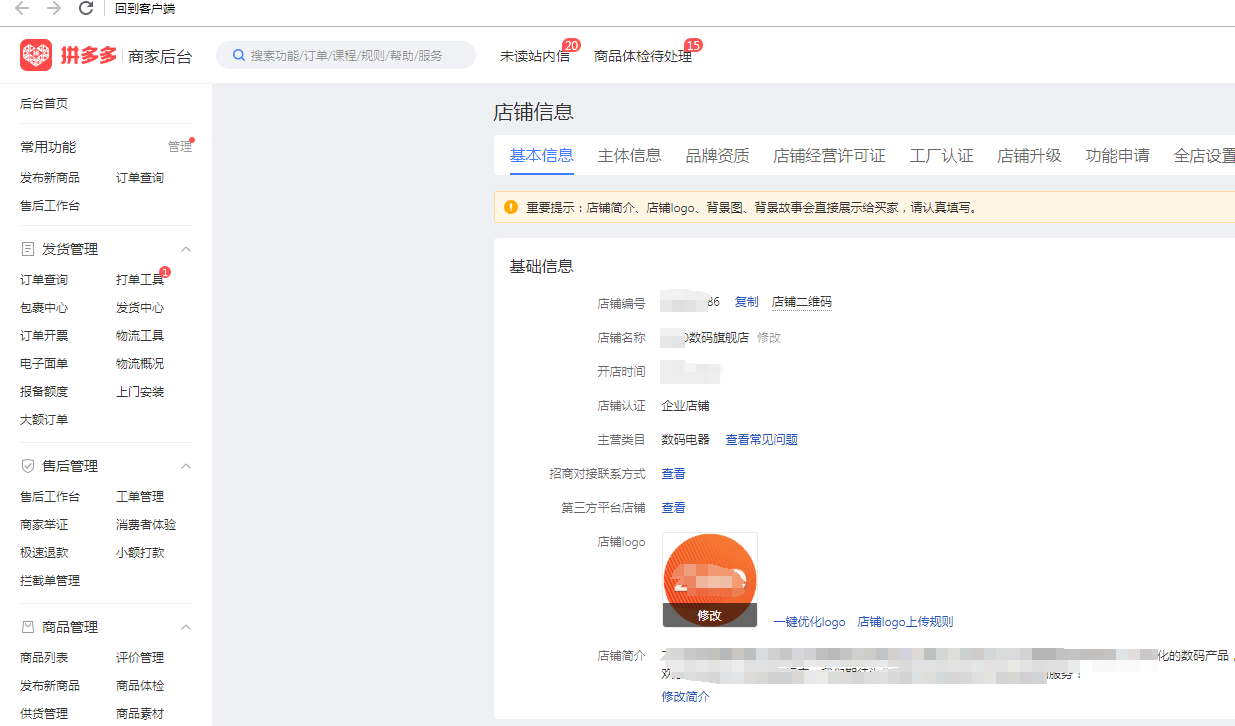Click 一键优化logo link

809,622
